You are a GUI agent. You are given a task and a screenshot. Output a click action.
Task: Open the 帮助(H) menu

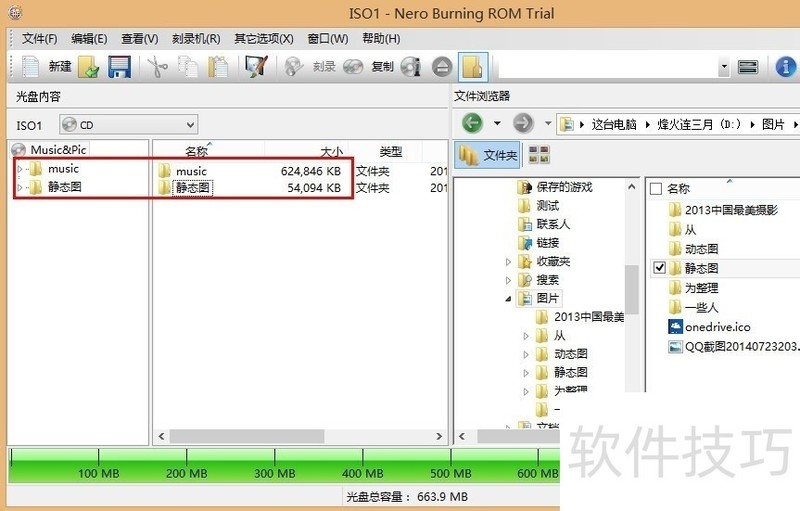[x=381, y=39]
